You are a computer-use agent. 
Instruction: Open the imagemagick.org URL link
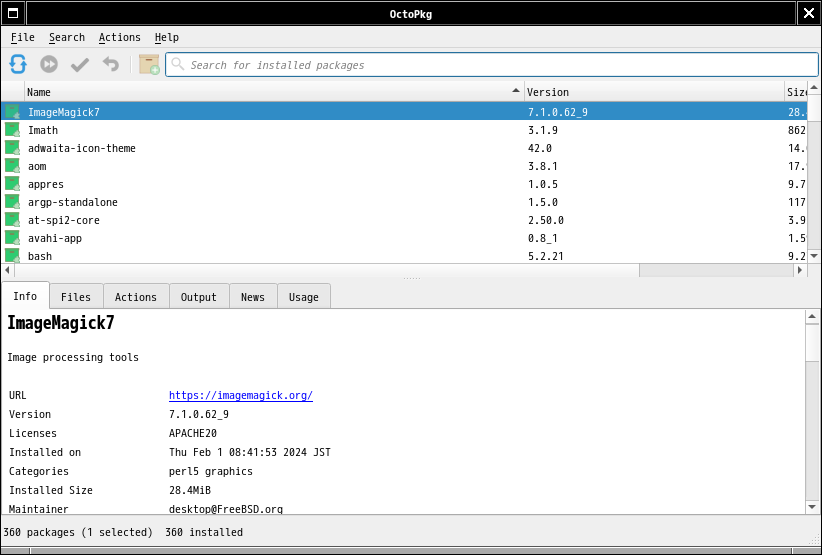pyautogui.click(x=241, y=395)
